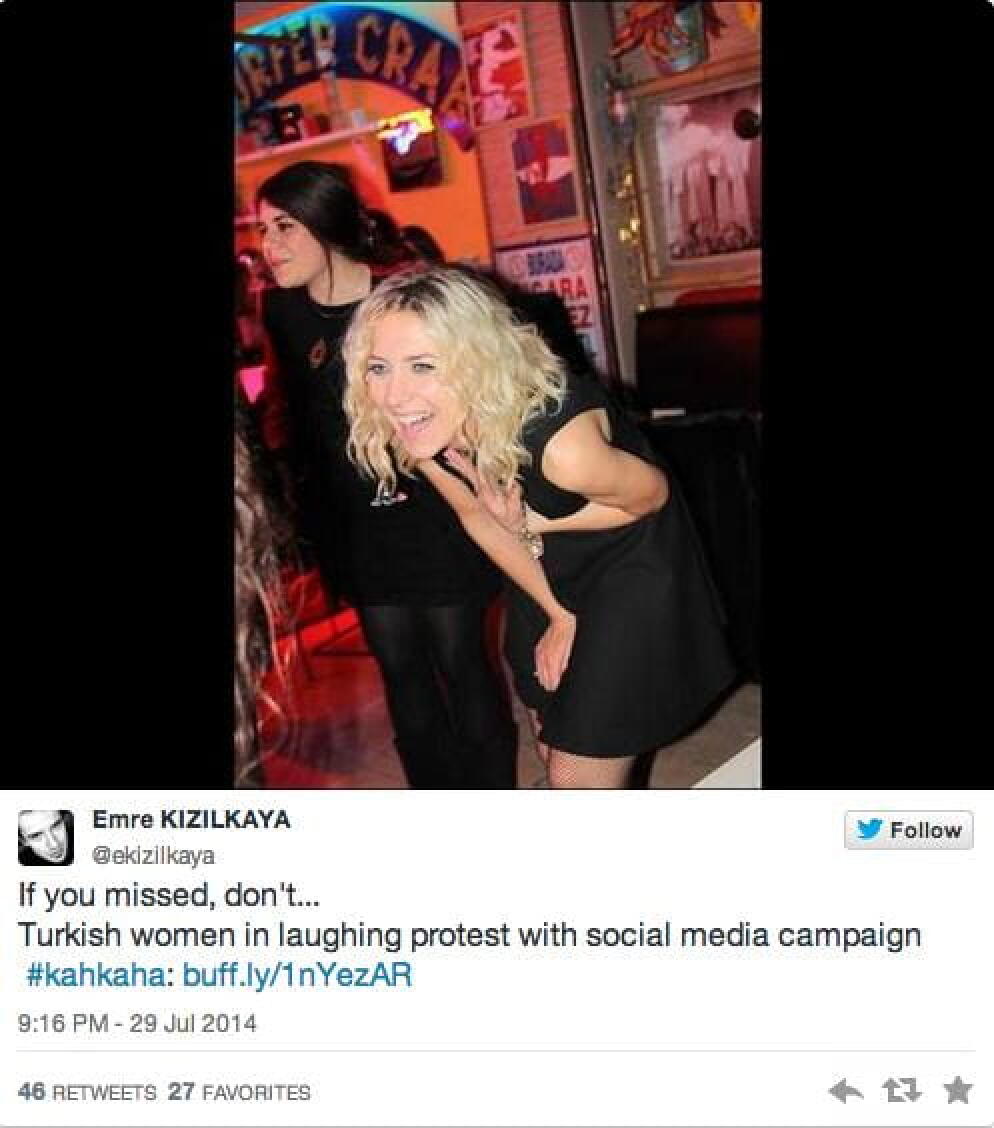
Task: Visit the @ekizilkaya handle
Action: pos(153,855)
